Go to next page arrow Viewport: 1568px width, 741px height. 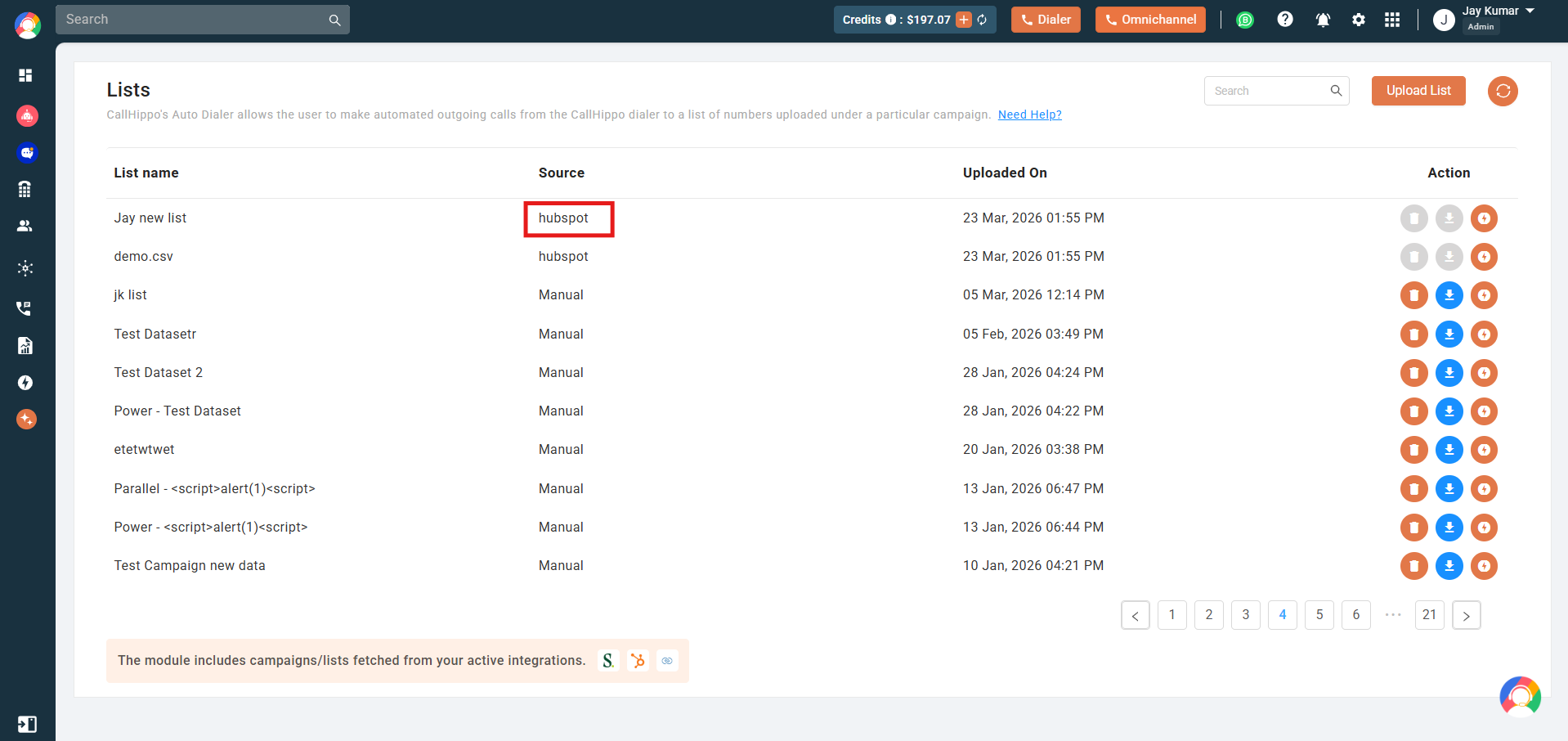click(1467, 615)
